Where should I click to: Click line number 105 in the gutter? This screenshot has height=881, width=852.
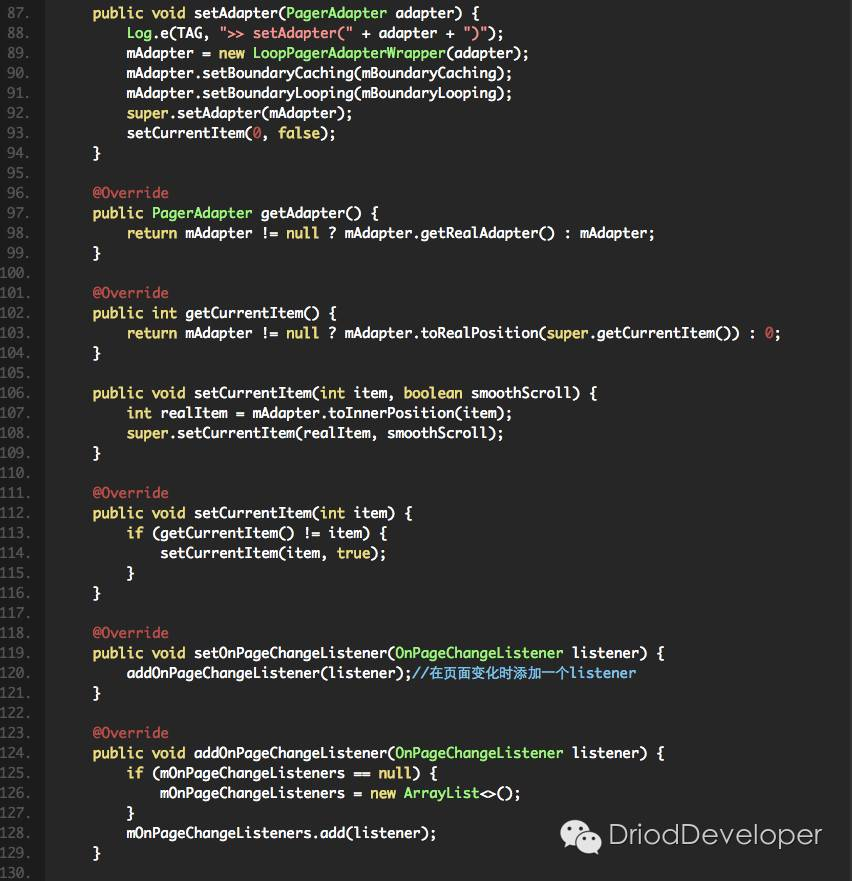coord(15,373)
